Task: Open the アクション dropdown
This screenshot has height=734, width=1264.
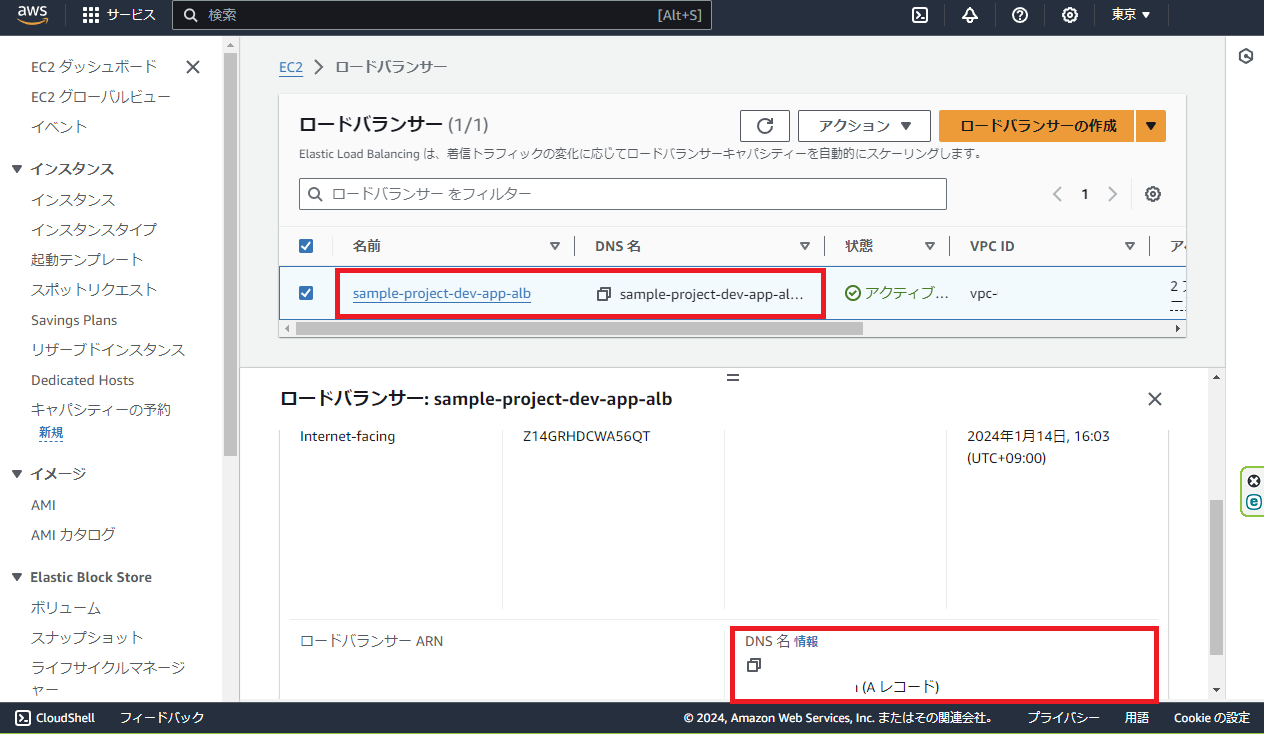Action: pyautogui.click(x=864, y=126)
